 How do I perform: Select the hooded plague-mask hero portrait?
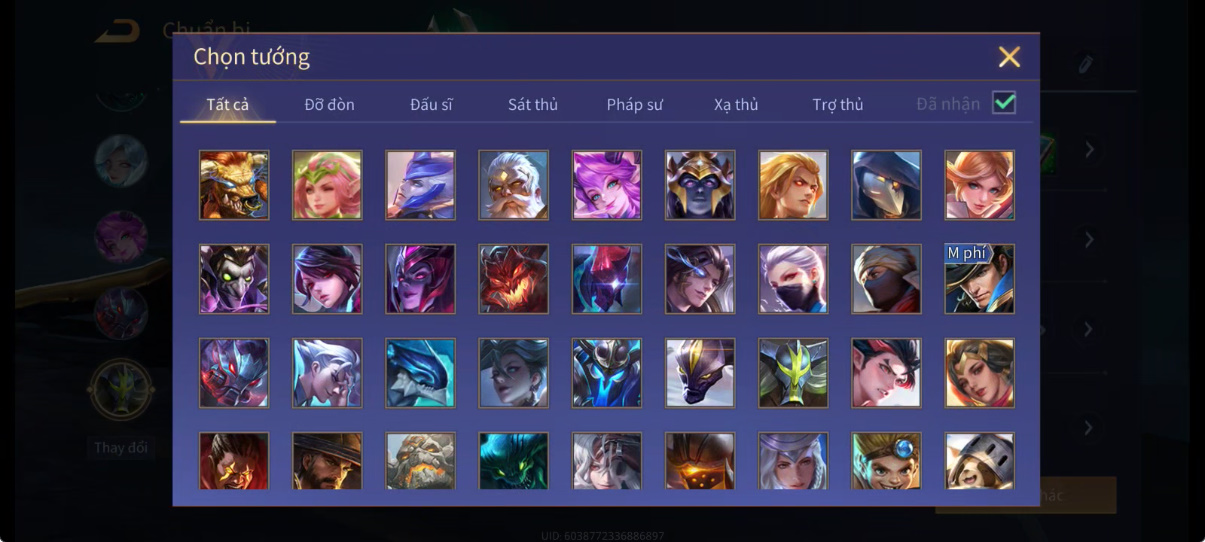coord(886,185)
